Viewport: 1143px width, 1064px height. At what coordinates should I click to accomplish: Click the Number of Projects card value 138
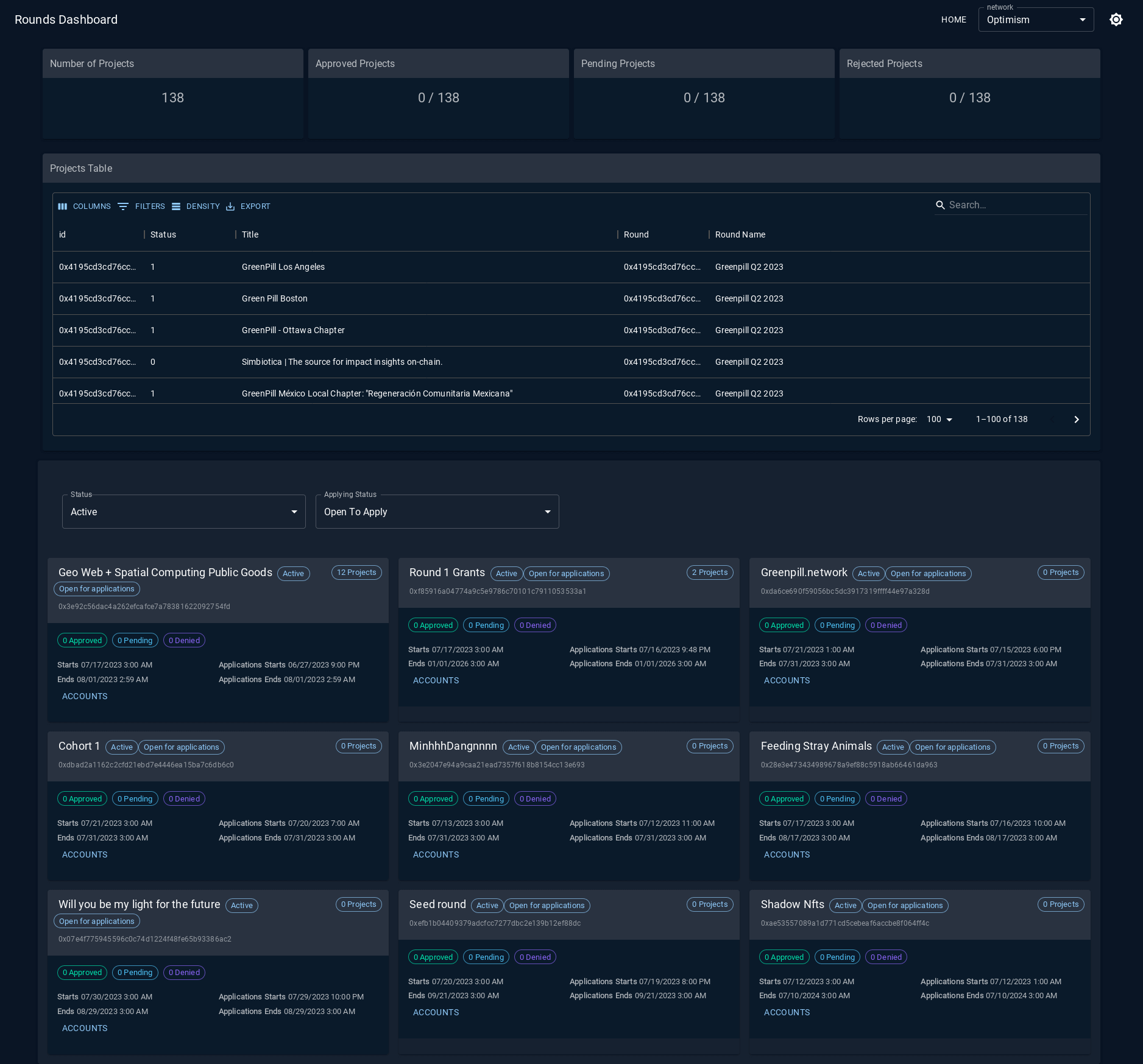click(173, 97)
